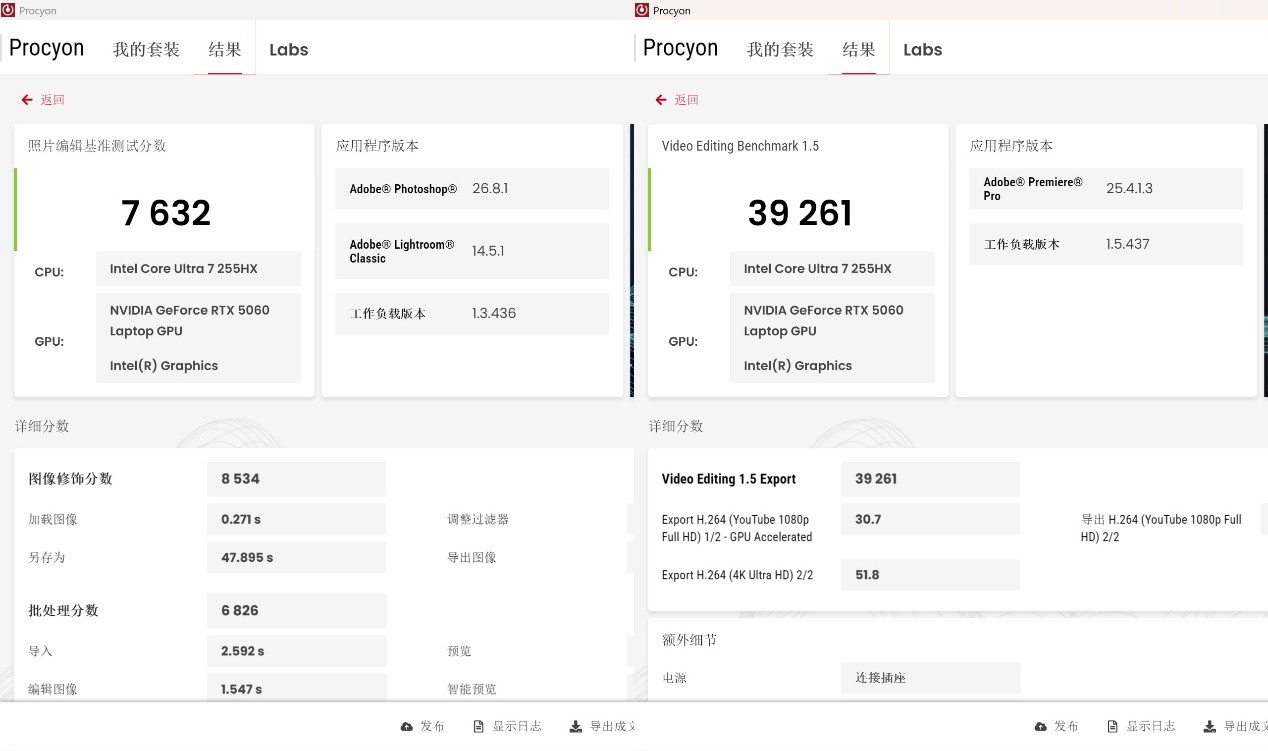Click the publish cloud icon in left window
The width and height of the screenshot is (1268, 751).
coord(407,726)
